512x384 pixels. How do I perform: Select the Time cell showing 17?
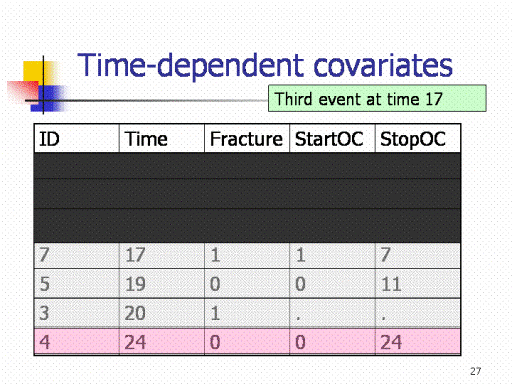pos(162,255)
